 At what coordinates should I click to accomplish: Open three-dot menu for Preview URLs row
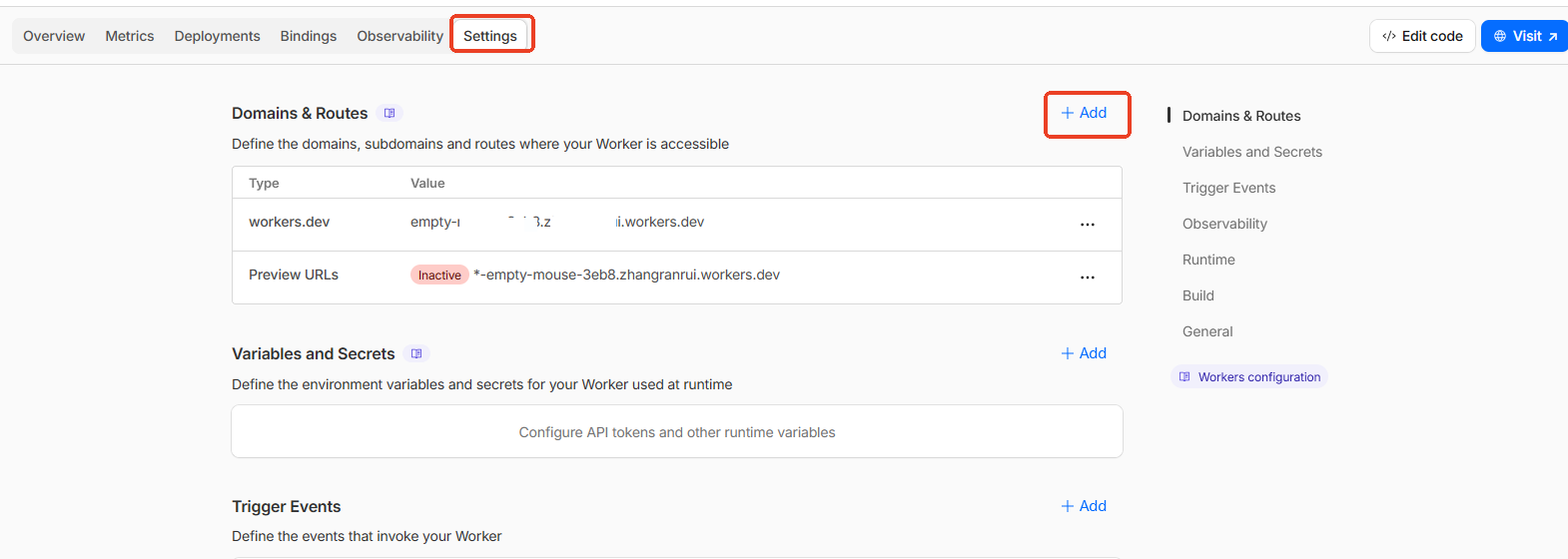point(1087,277)
